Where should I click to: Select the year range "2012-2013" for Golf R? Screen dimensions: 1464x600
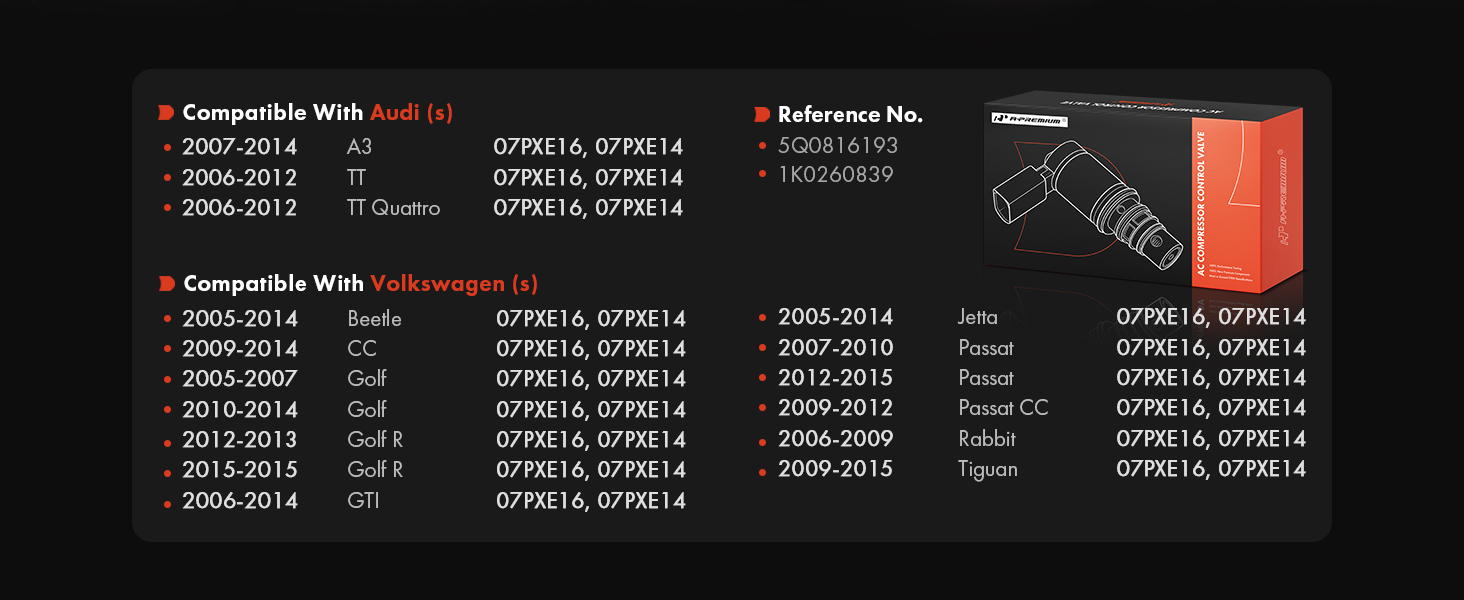[x=240, y=440]
